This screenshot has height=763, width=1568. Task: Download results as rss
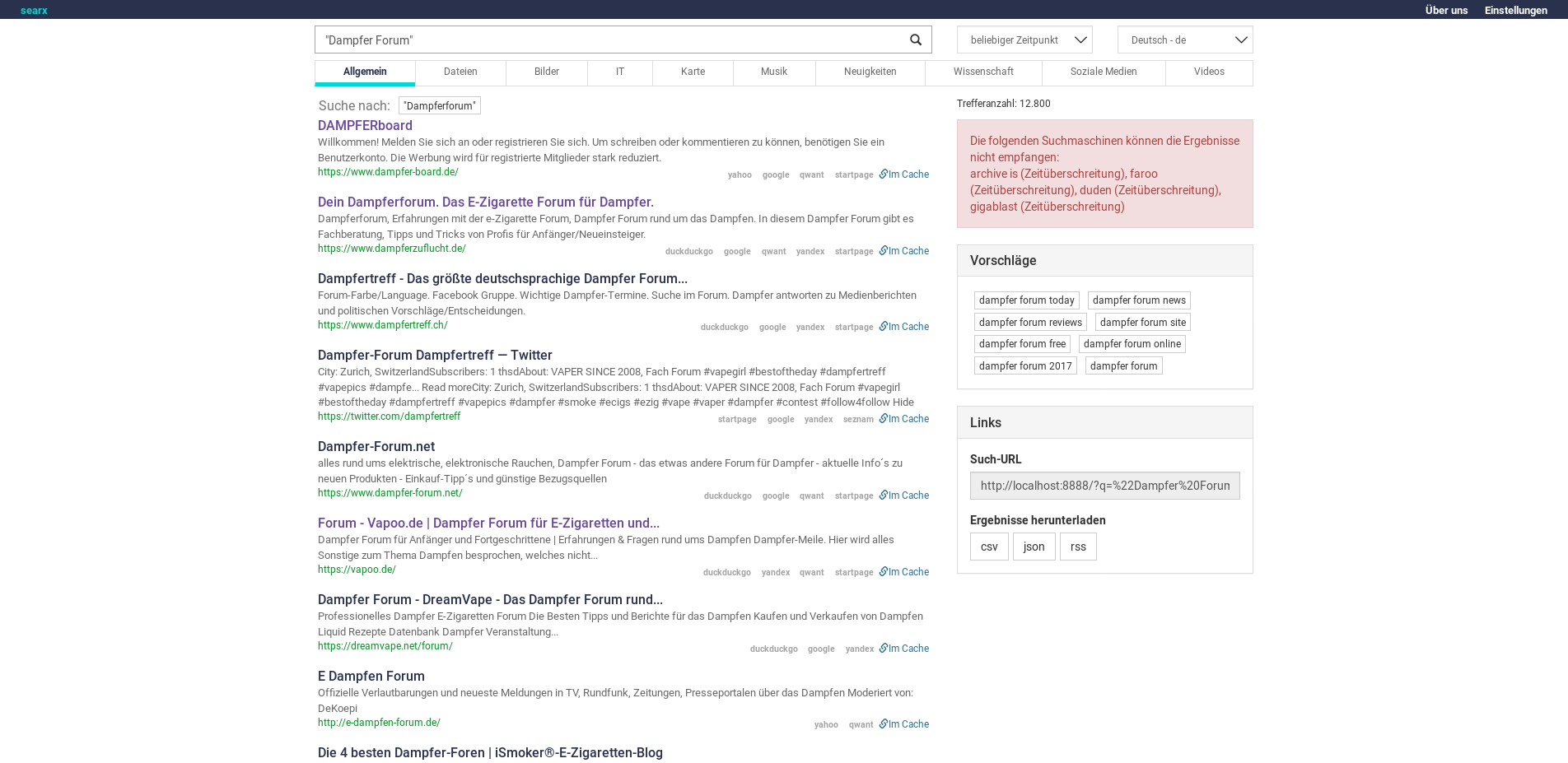point(1077,547)
